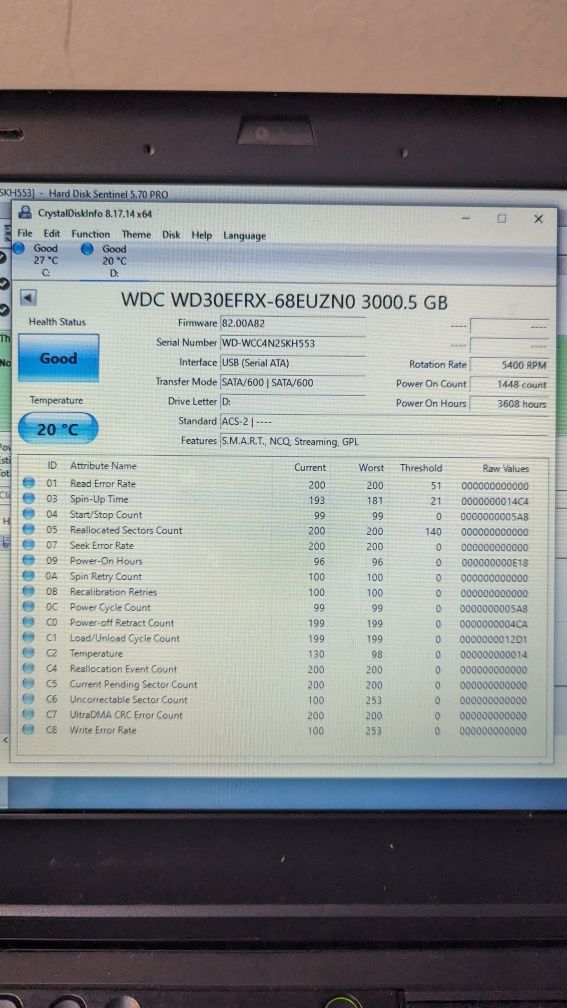The image size is (567, 1008).
Task: Select the Spin-Up Time attribute name
Action: pos(99,499)
